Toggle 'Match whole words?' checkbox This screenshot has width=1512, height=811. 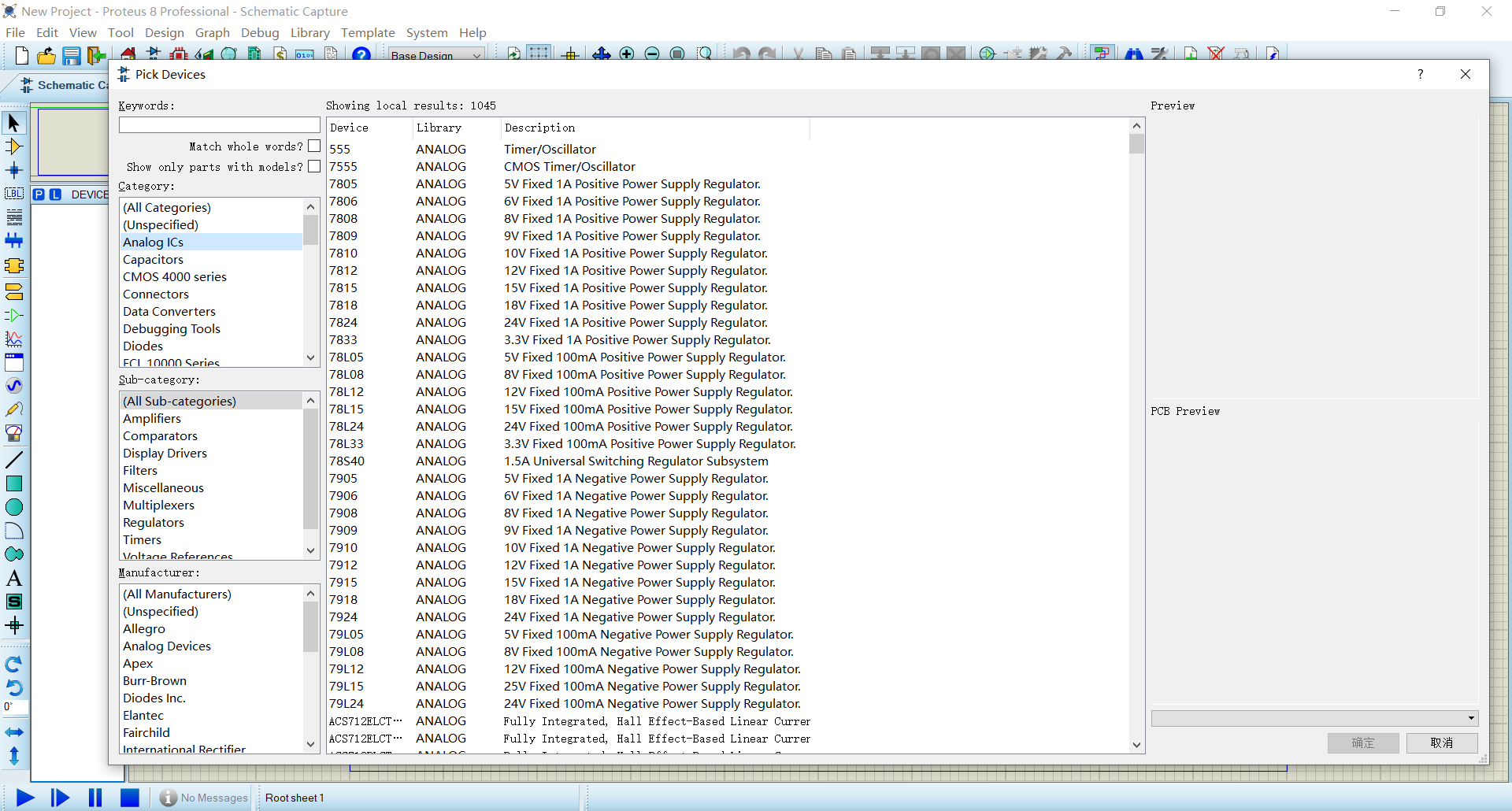pos(314,146)
